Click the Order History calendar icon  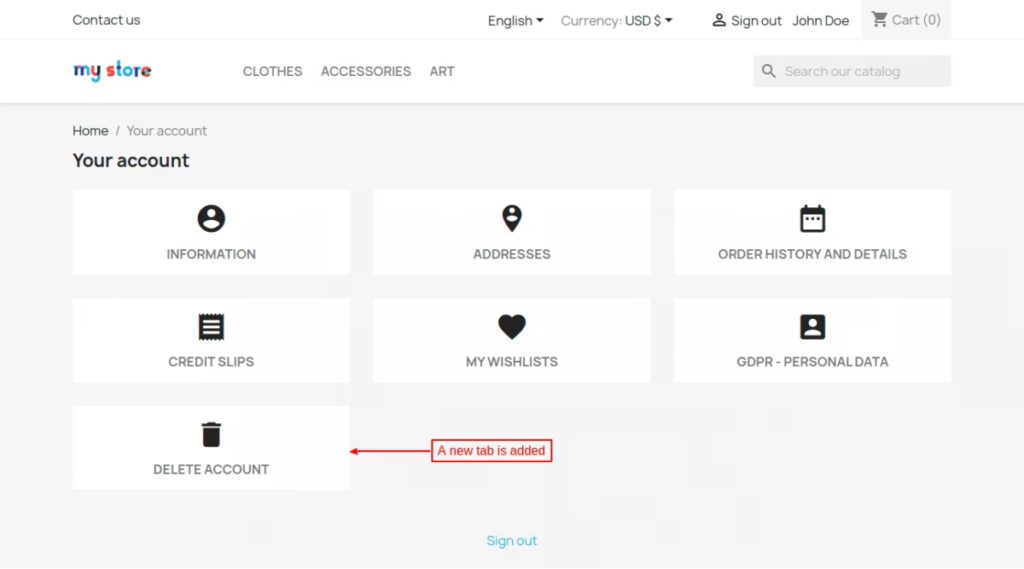(x=812, y=219)
